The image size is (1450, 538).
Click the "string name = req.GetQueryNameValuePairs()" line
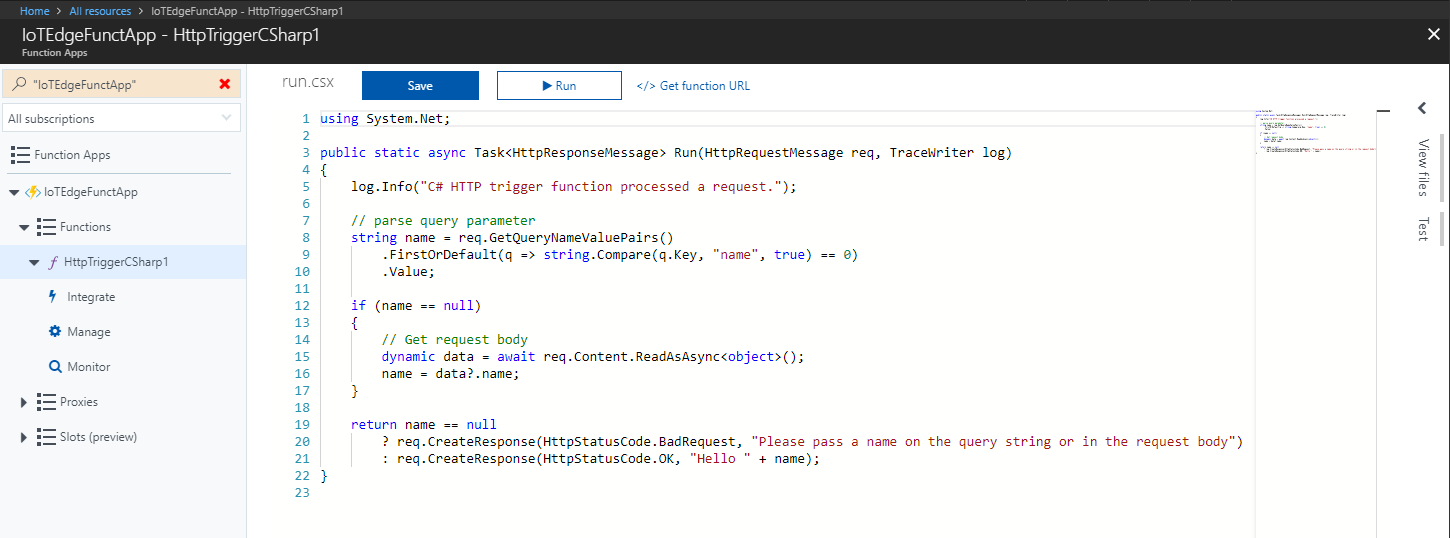(512, 238)
